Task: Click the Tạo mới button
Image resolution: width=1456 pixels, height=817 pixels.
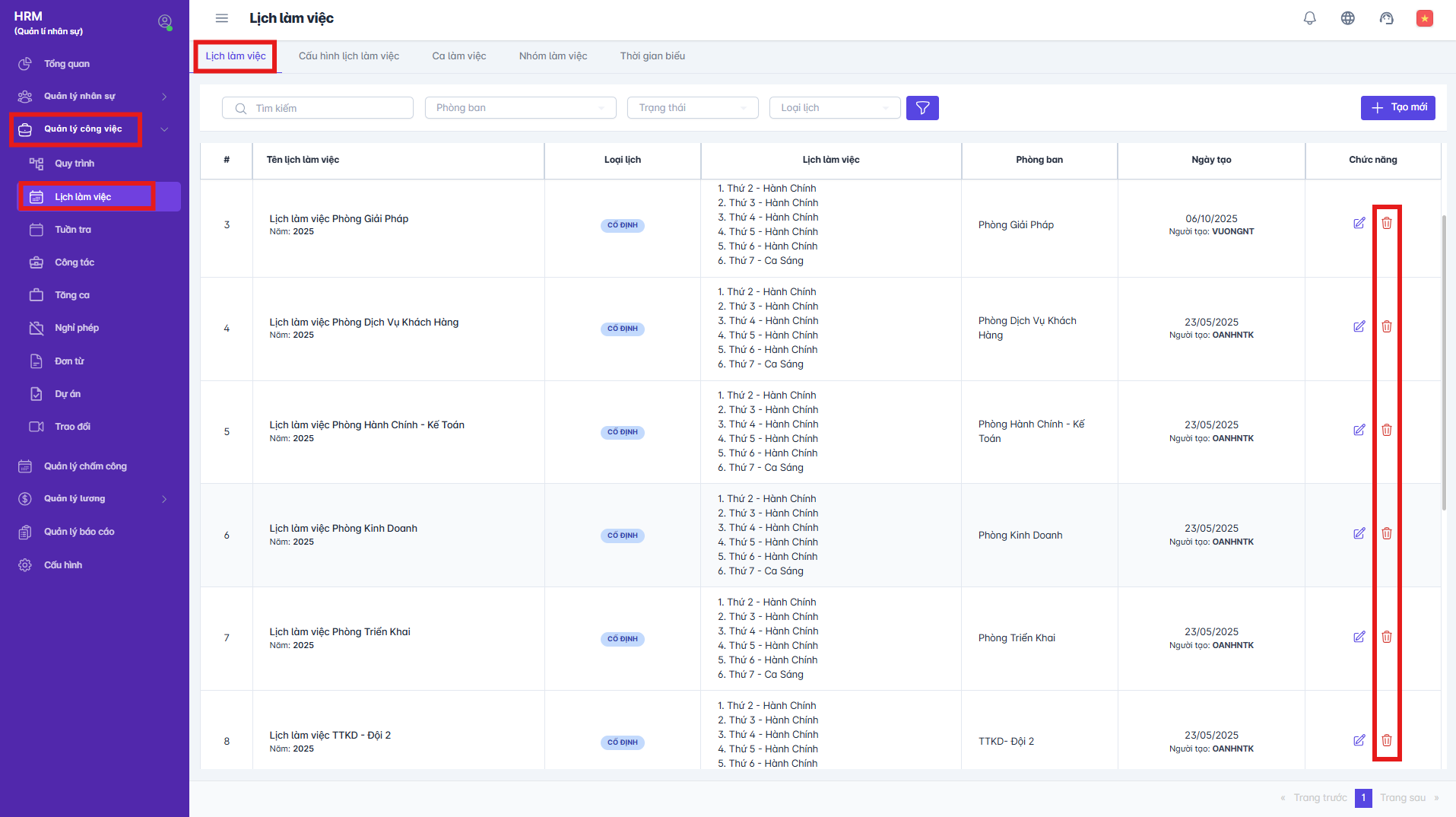Action: click(1397, 108)
